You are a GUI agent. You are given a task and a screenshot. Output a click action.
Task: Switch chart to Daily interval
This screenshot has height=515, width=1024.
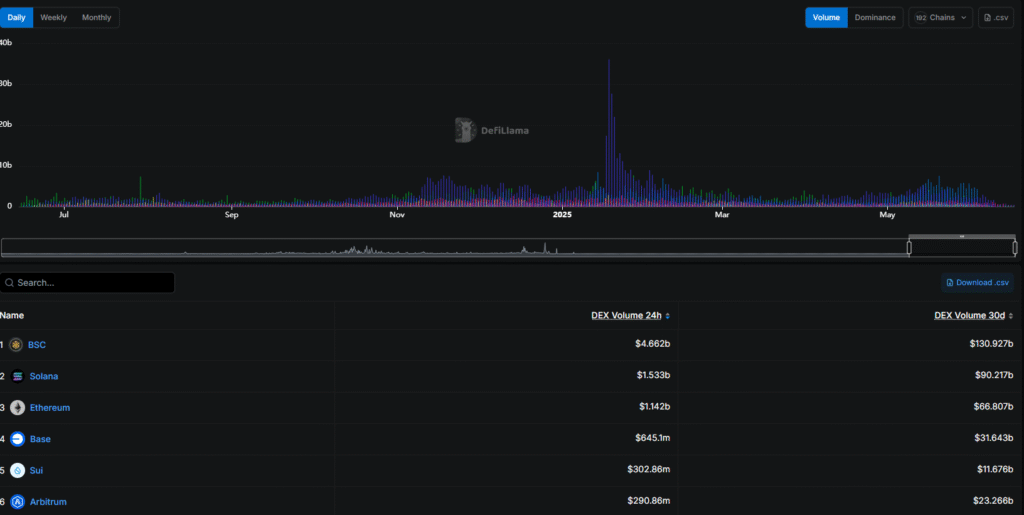[x=16, y=18]
